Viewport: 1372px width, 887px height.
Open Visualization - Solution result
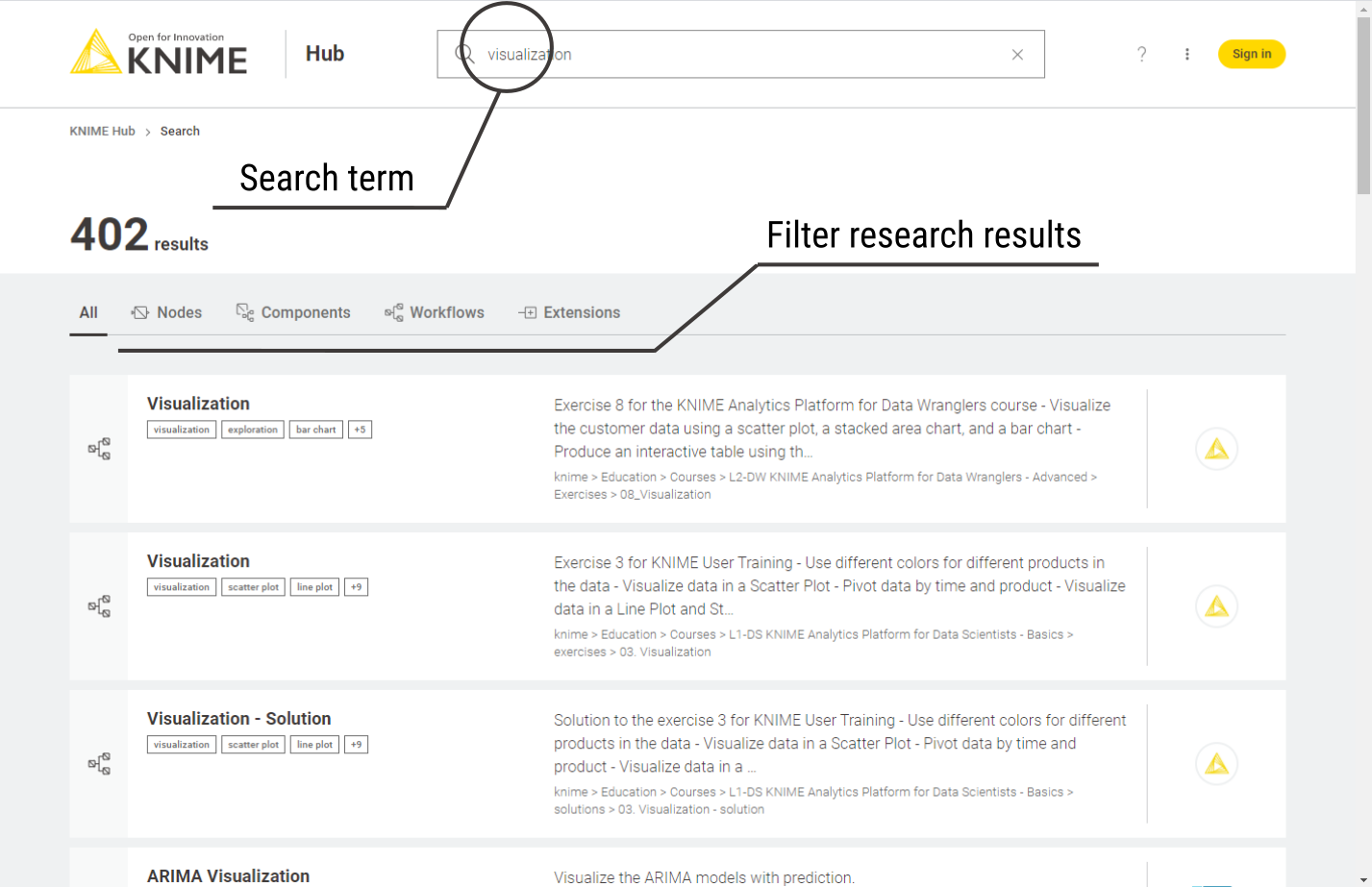point(238,719)
